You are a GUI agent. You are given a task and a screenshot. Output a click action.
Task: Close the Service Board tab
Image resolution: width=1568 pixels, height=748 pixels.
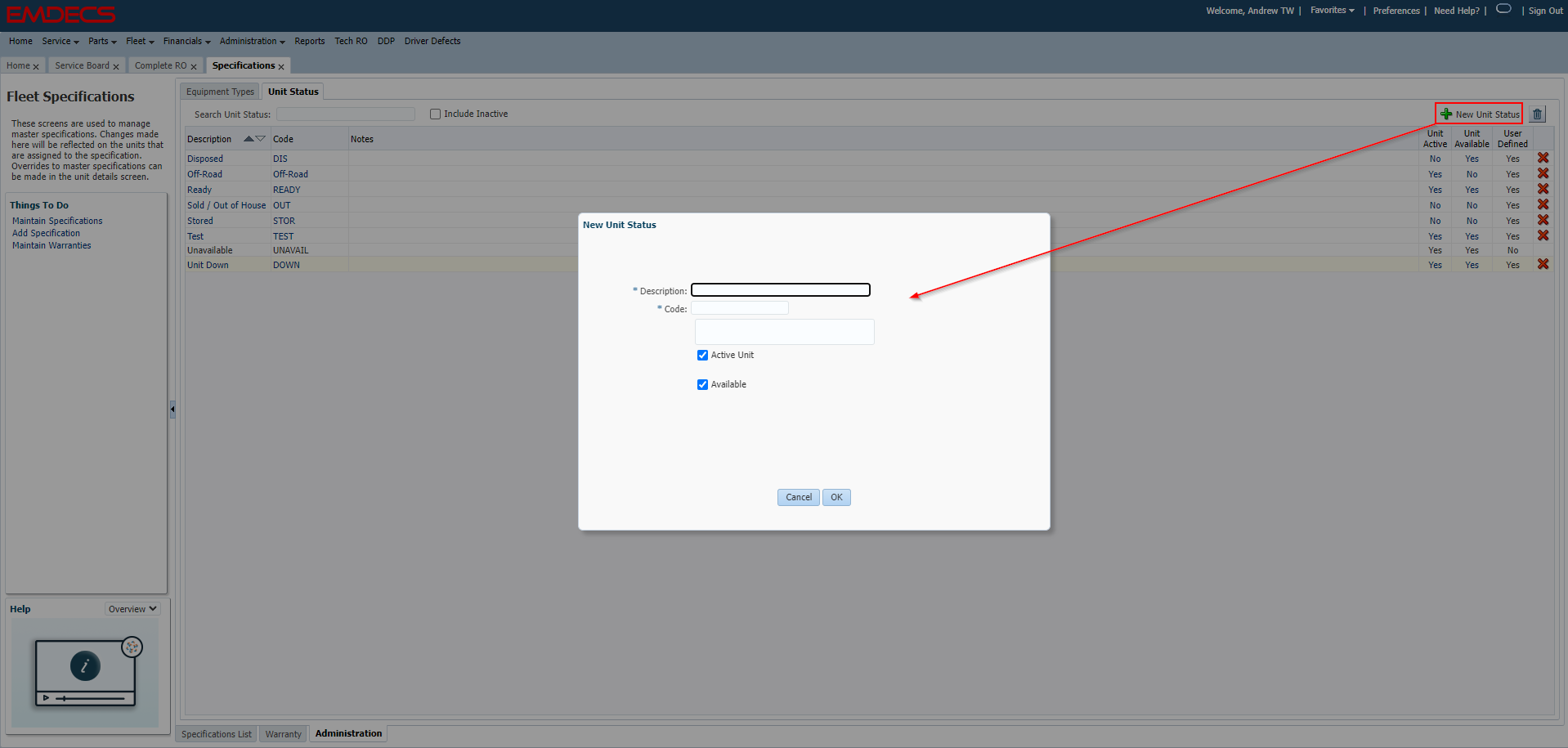click(x=116, y=67)
